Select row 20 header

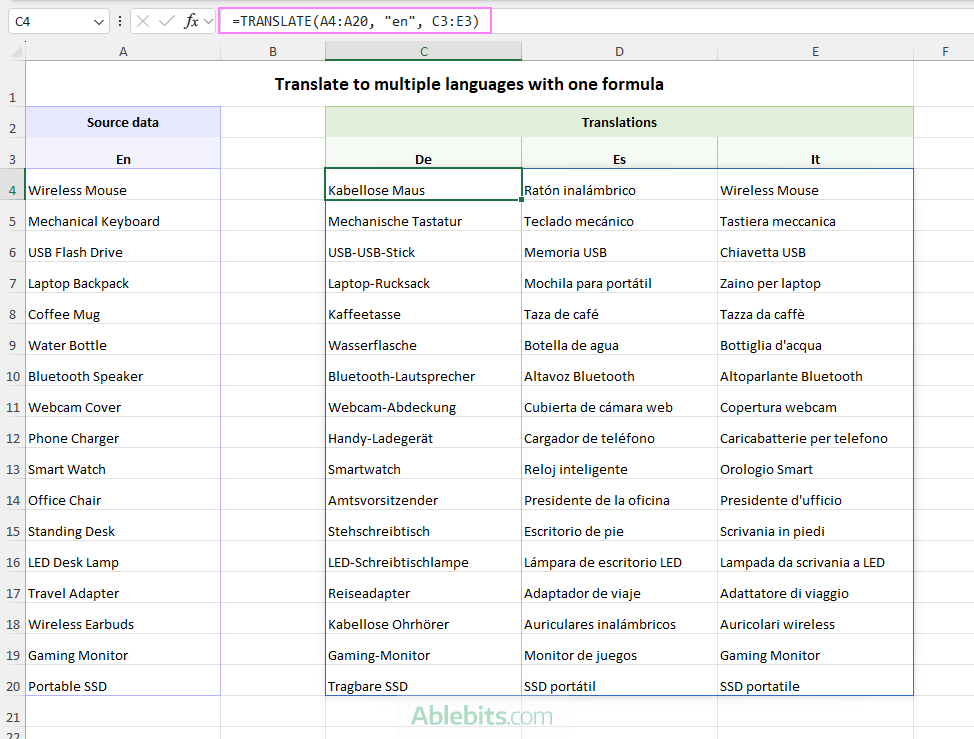tap(12, 680)
